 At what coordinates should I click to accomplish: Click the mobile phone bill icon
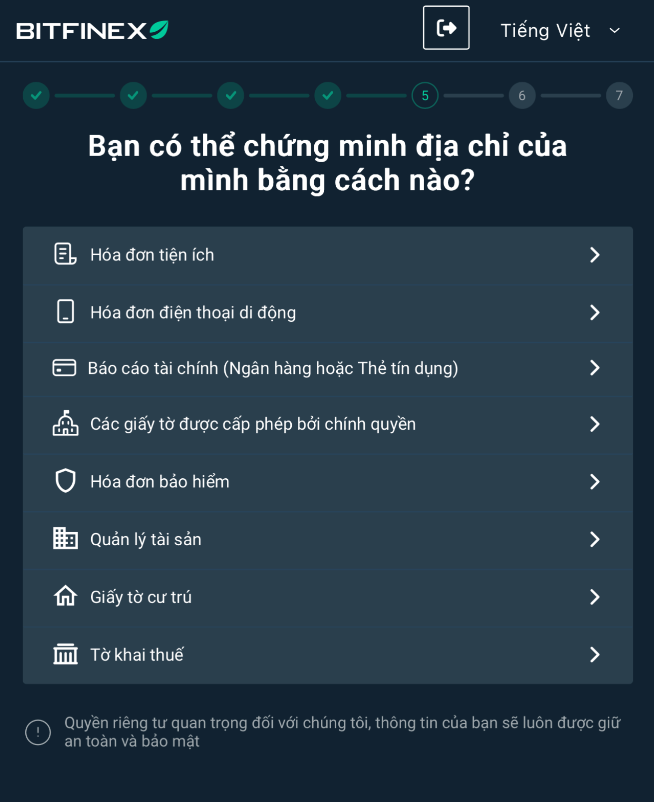point(65,312)
